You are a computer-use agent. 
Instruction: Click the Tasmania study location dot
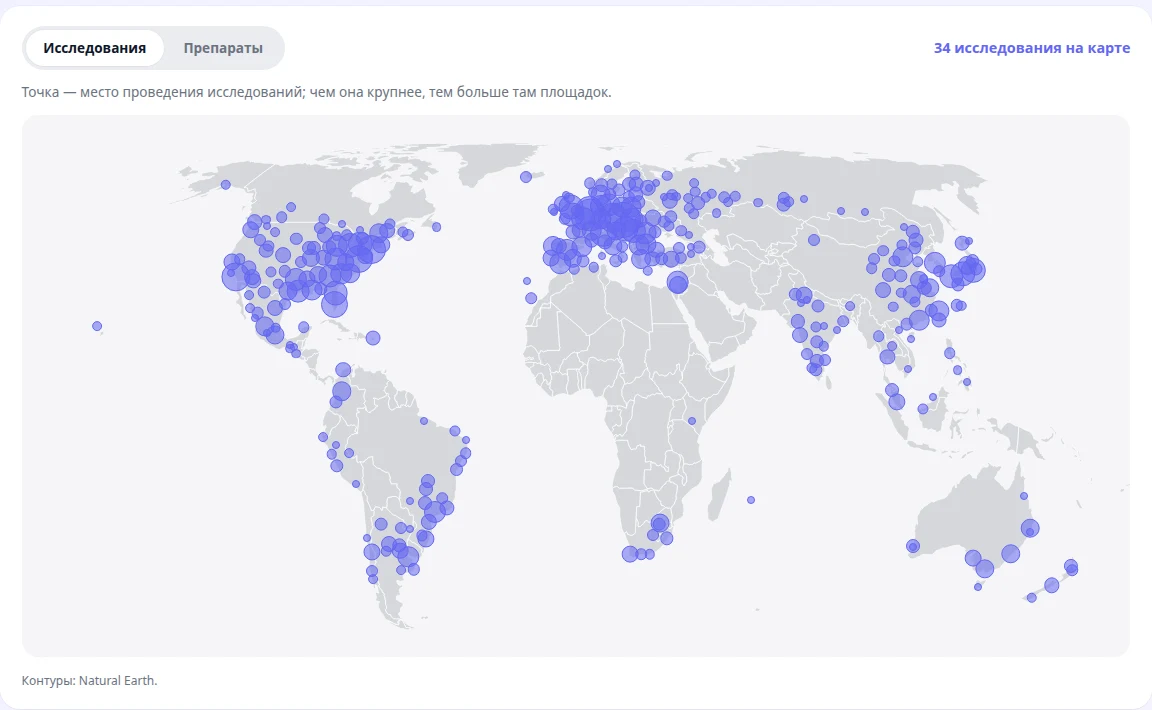tap(978, 587)
